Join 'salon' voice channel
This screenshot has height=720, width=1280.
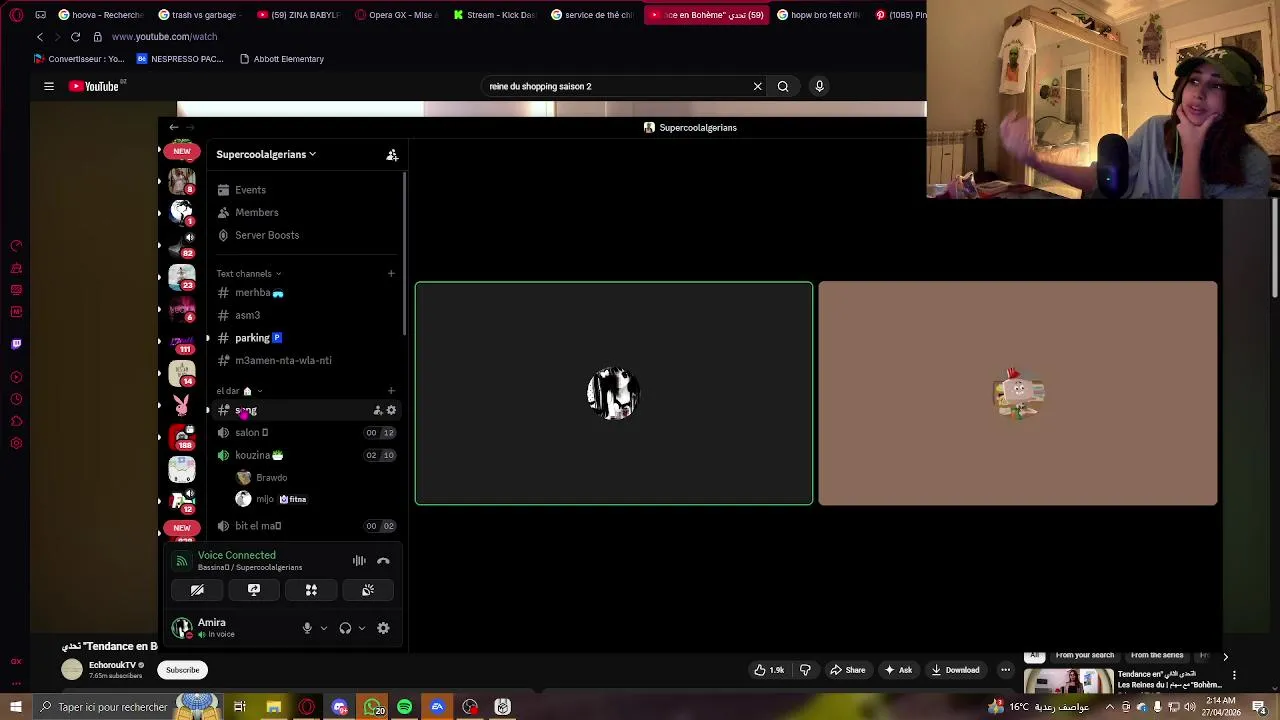coord(307,433)
